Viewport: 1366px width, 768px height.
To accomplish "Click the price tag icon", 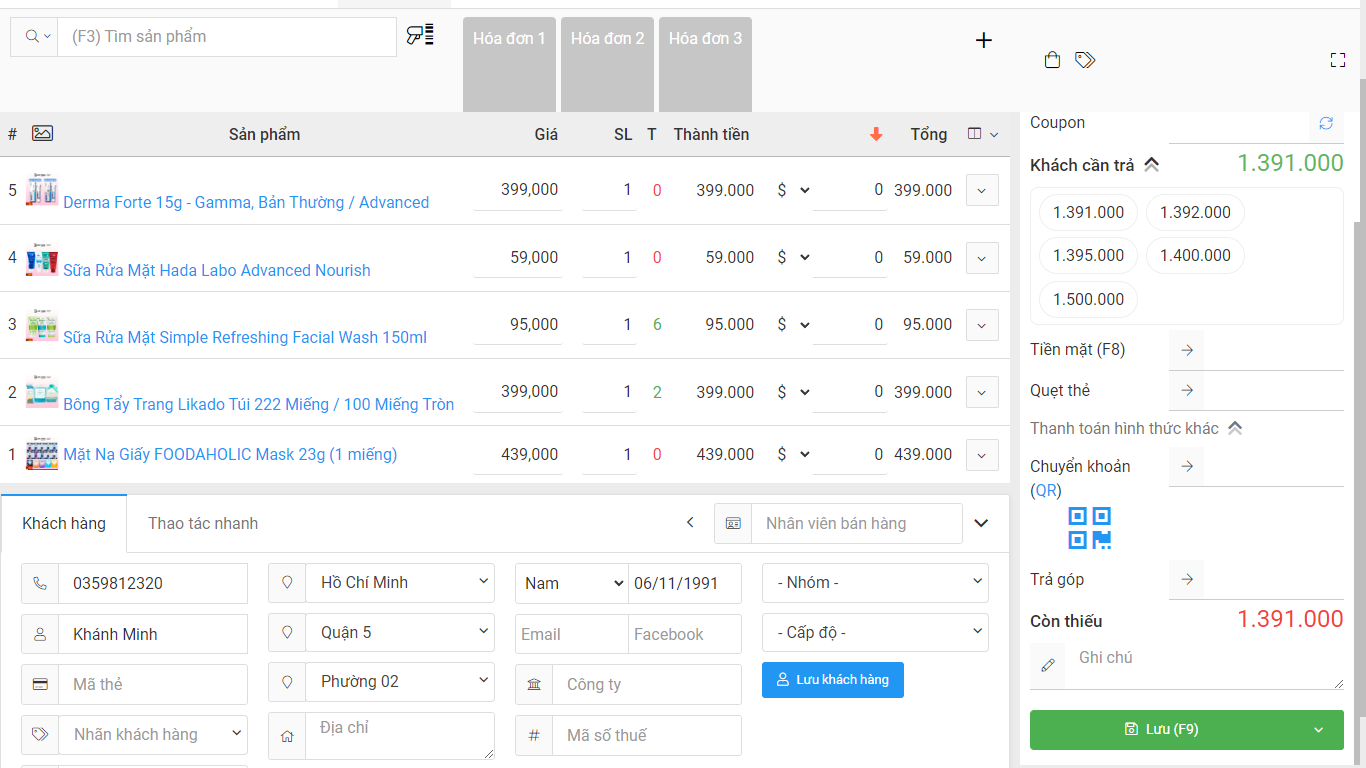I will pos(1085,60).
